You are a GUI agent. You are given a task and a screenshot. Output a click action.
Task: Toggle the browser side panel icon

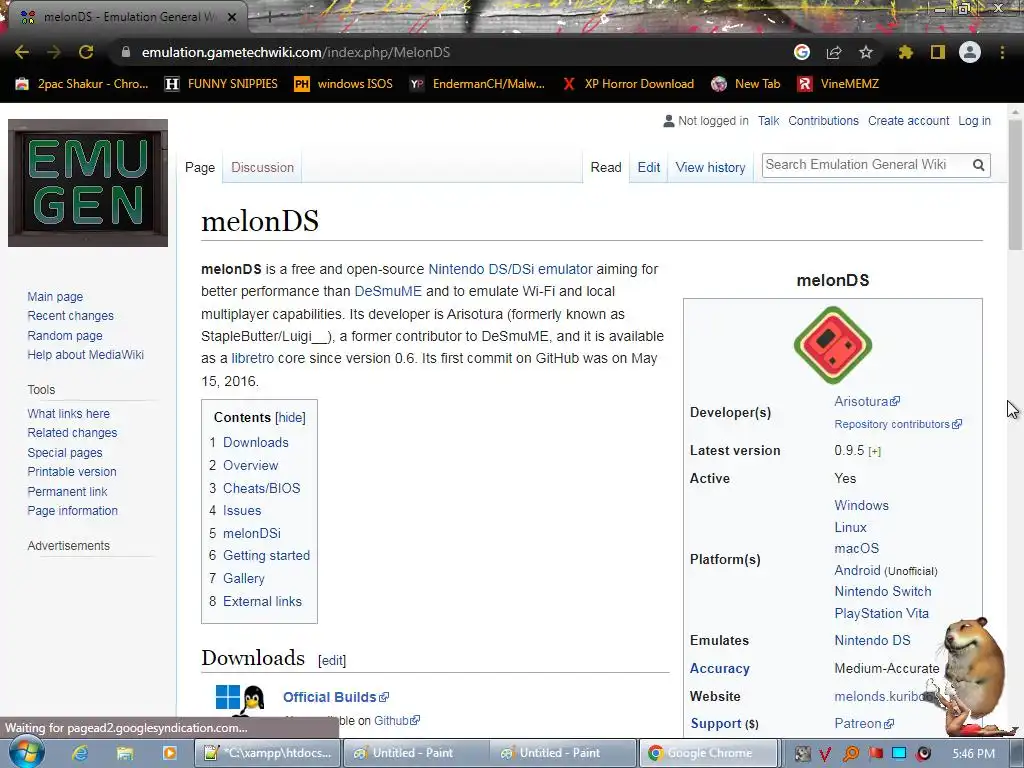(x=938, y=52)
